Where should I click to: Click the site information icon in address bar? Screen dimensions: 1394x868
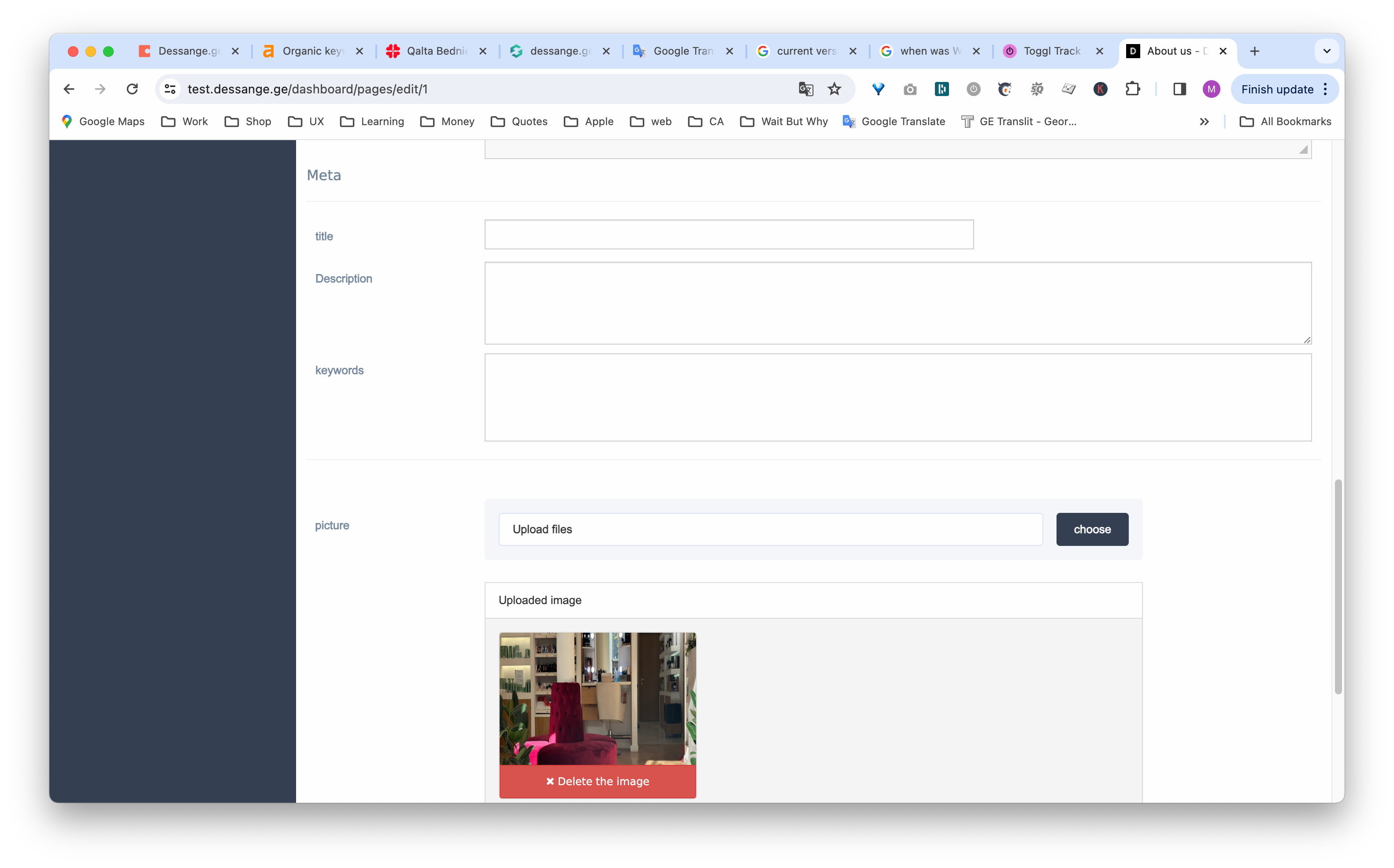point(170,89)
